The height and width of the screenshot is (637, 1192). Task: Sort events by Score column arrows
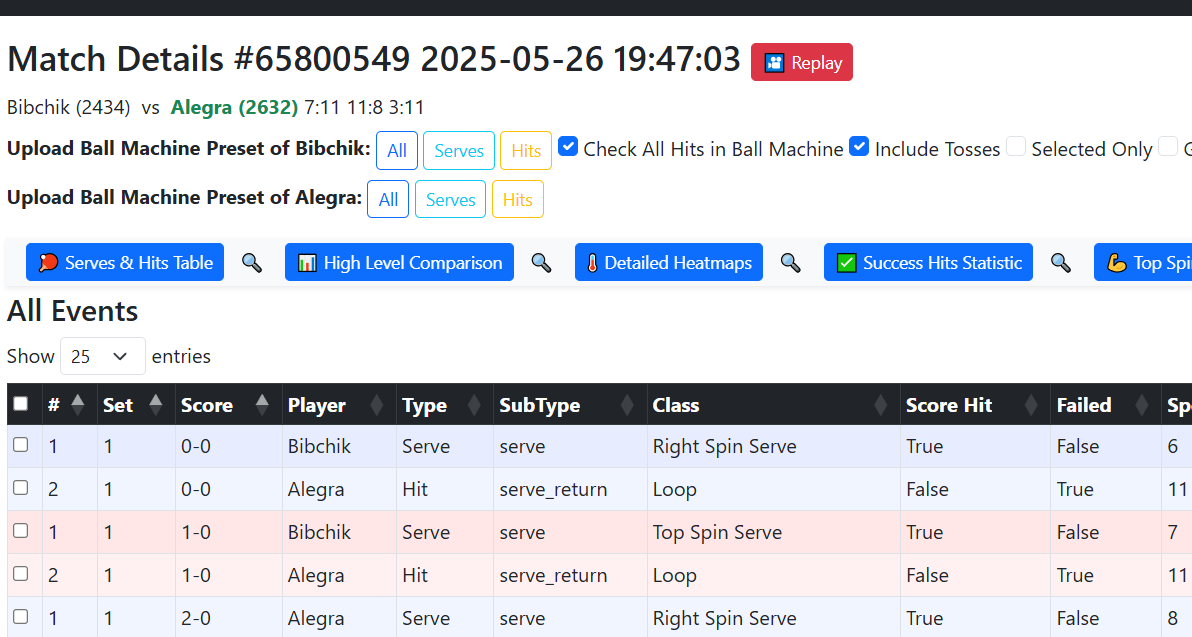point(262,405)
